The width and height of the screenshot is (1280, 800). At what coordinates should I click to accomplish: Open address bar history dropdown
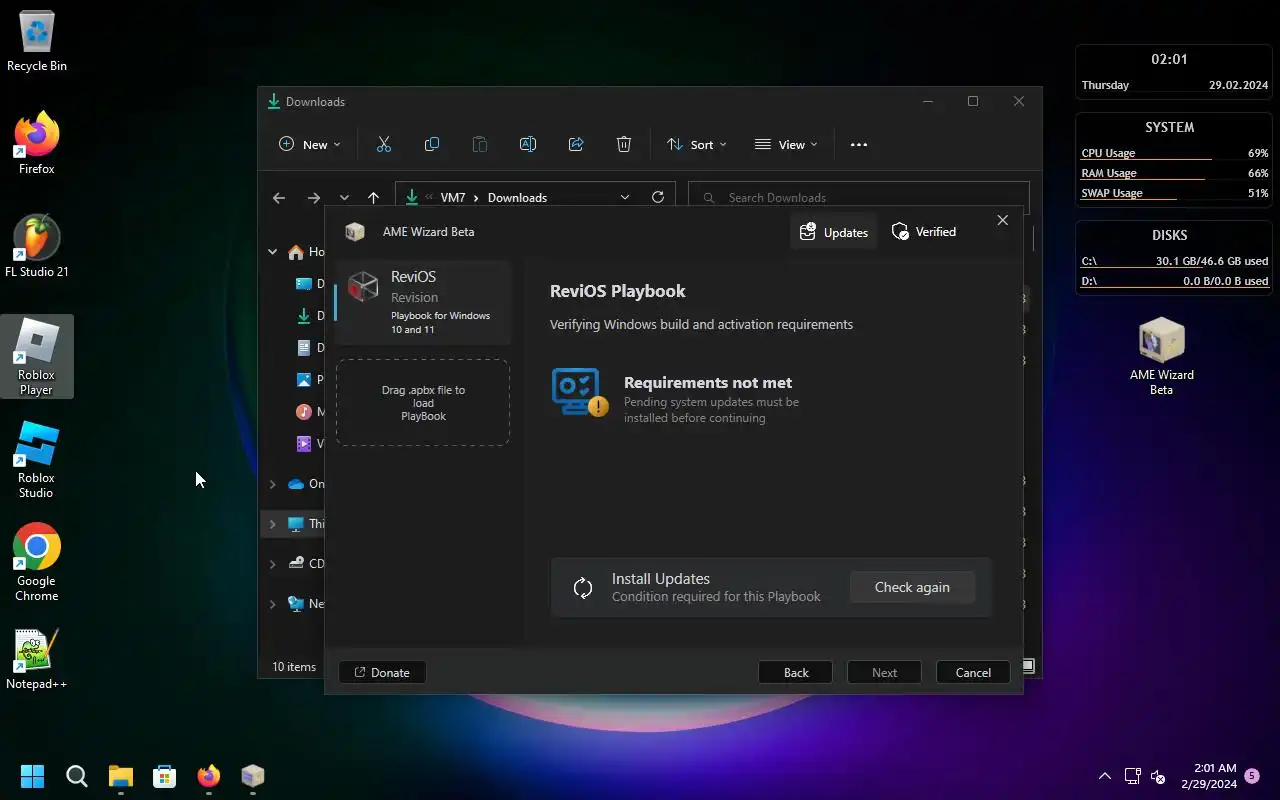click(x=625, y=197)
